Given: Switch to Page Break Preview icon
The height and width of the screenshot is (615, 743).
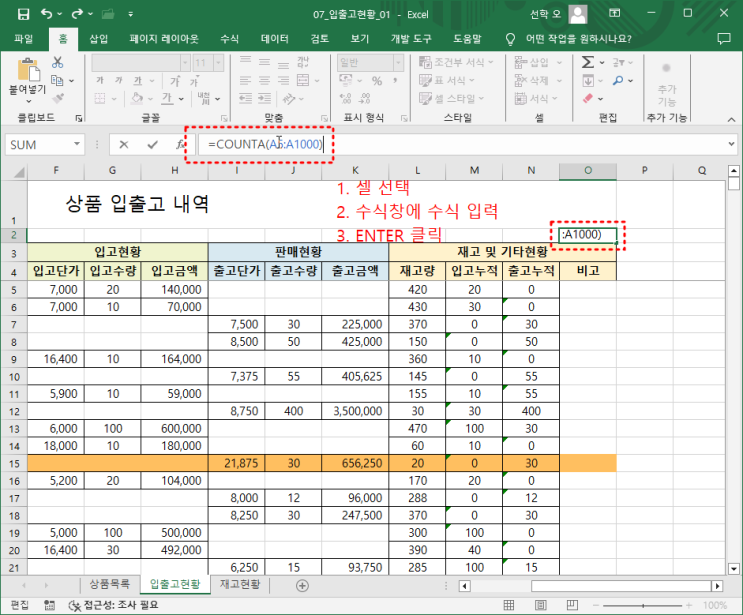Looking at the screenshot, I should (x=572, y=605).
